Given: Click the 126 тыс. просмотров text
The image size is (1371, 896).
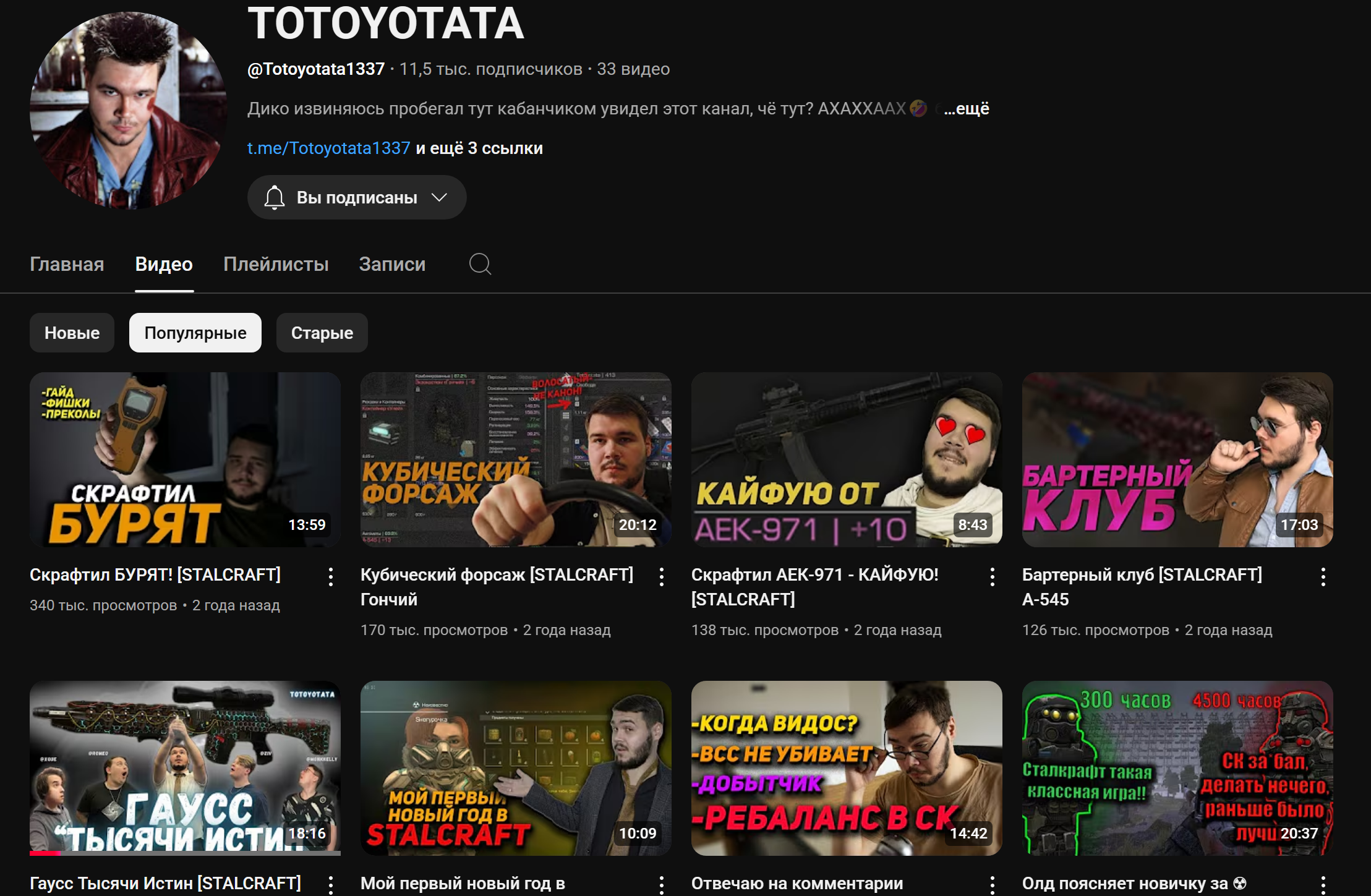Looking at the screenshot, I should coord(1096,630).
